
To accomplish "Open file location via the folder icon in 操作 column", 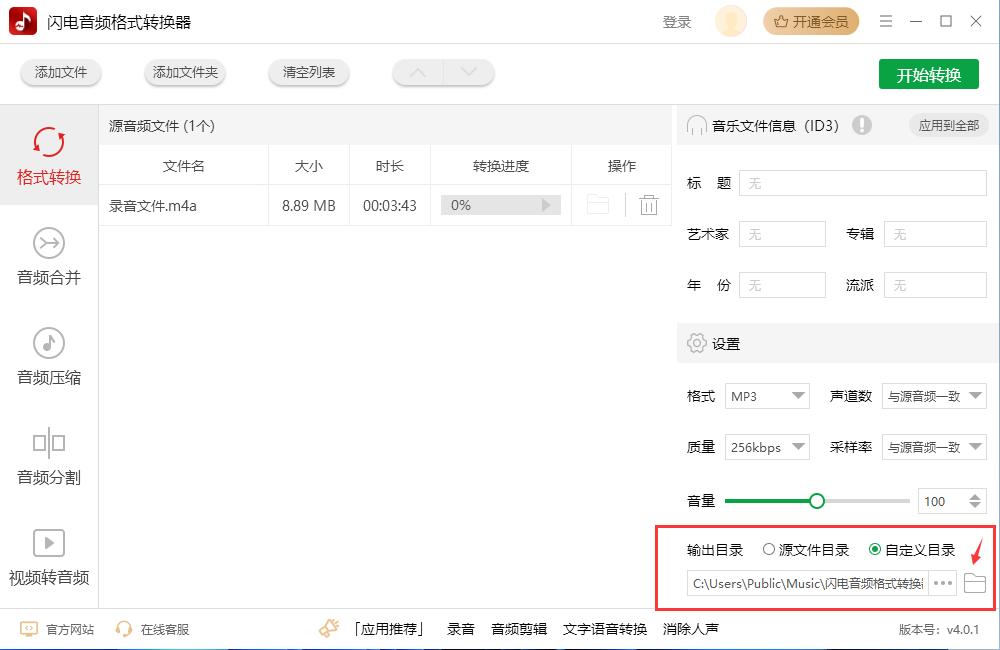I will [x=597, y=204].
